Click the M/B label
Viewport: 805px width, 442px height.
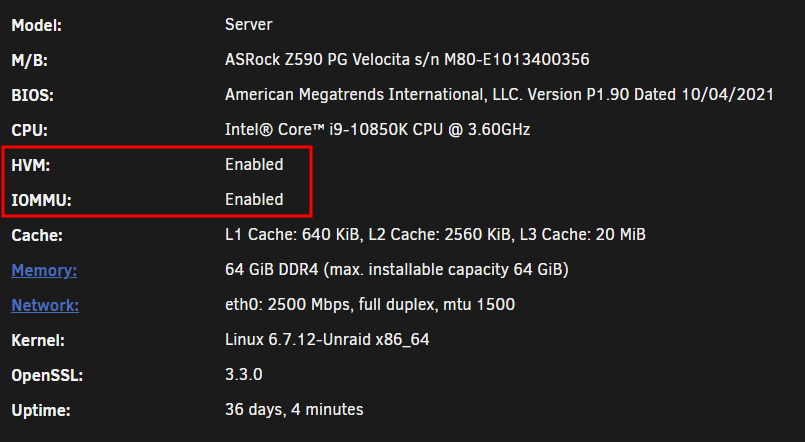click(x=30, y=61)
